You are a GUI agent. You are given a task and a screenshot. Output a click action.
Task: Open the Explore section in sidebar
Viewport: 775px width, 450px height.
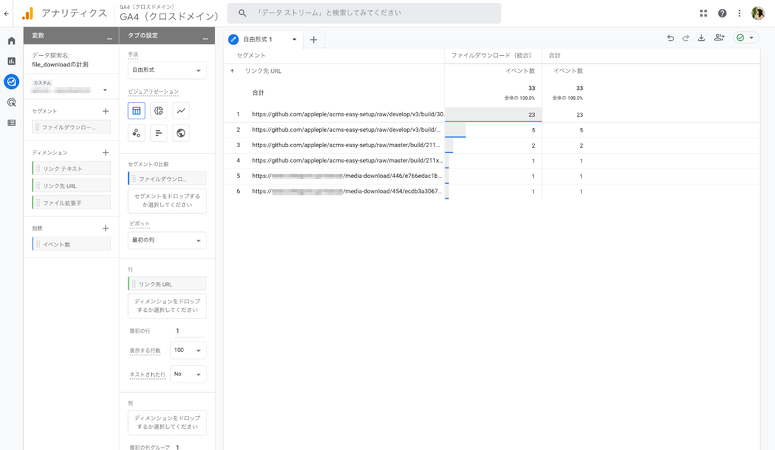(x=12, y=82)
